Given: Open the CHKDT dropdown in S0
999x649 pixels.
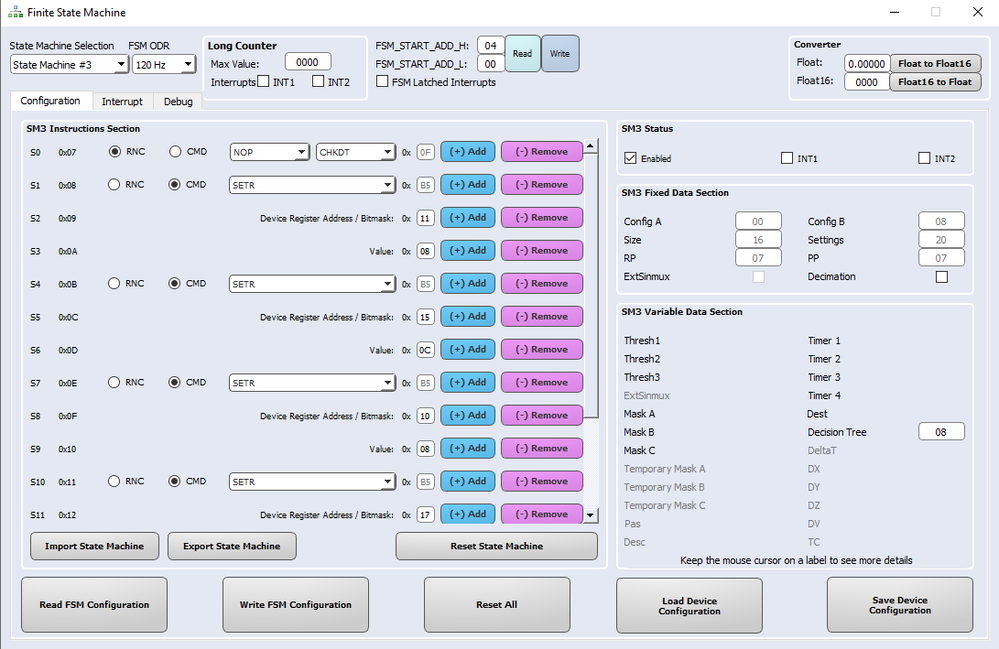Looking at the screenshot, I should (355, 152).
